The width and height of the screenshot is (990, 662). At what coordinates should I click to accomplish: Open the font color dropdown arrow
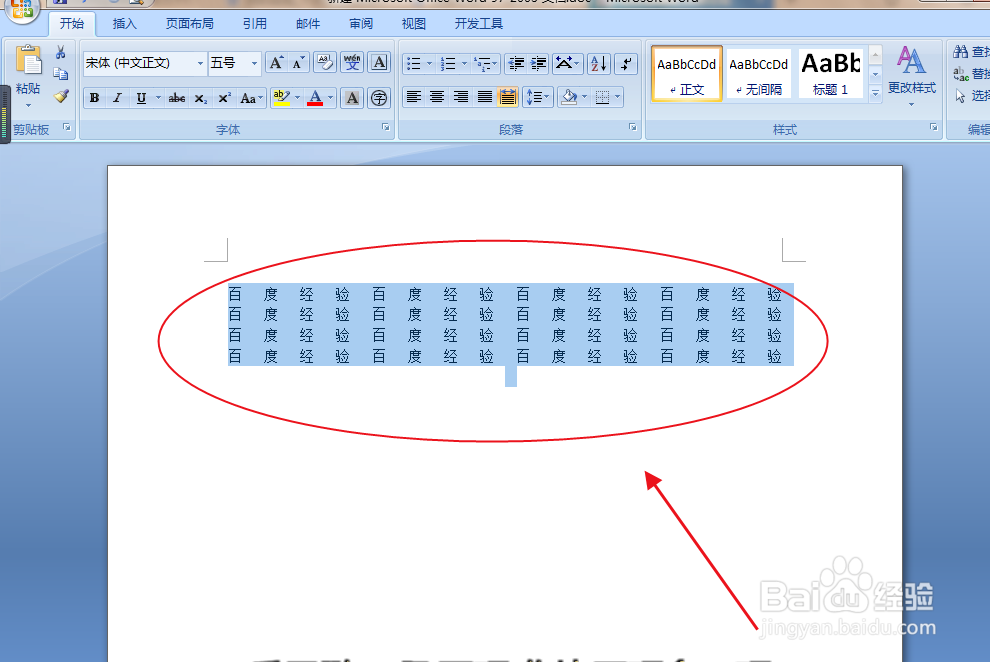(330, 98)
